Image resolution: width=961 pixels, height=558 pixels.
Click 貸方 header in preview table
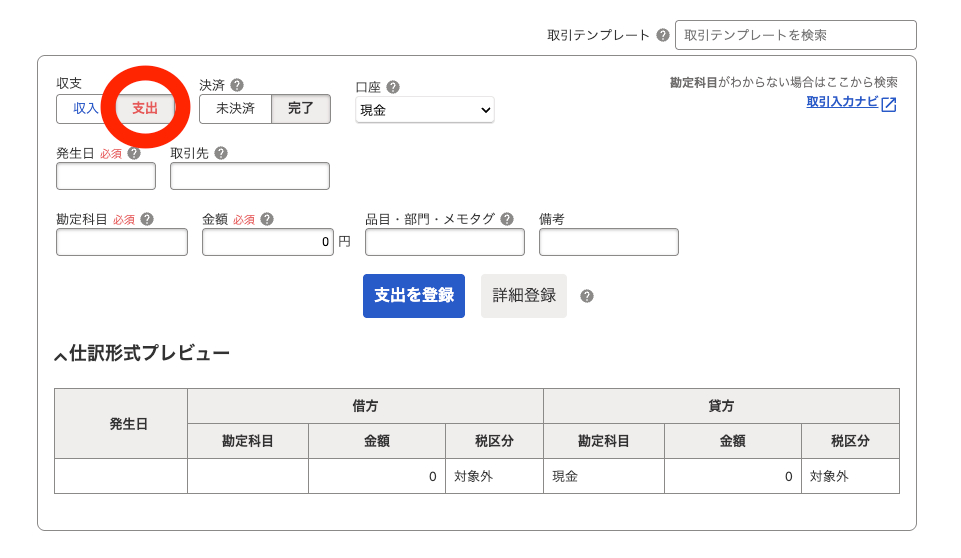pos(721,406)
